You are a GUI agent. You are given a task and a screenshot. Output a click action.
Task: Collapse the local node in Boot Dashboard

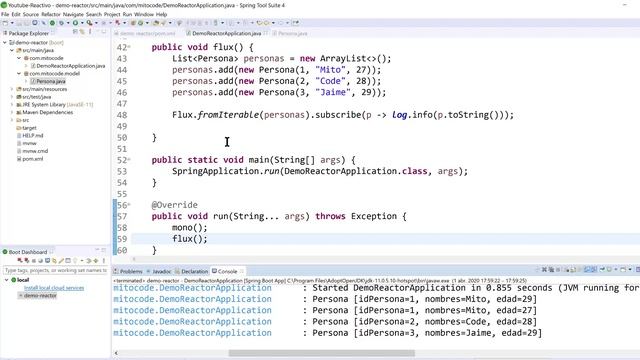click(x=7, y=280)
